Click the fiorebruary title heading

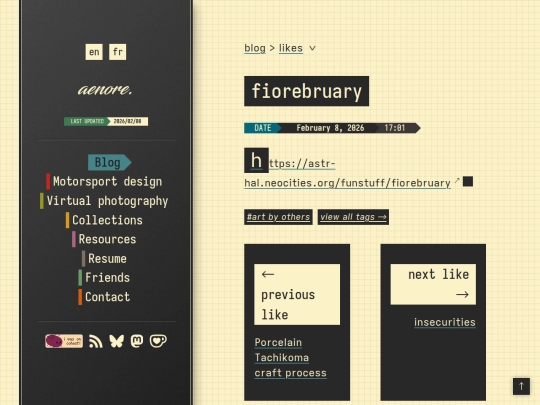click(x=307, y=91)
